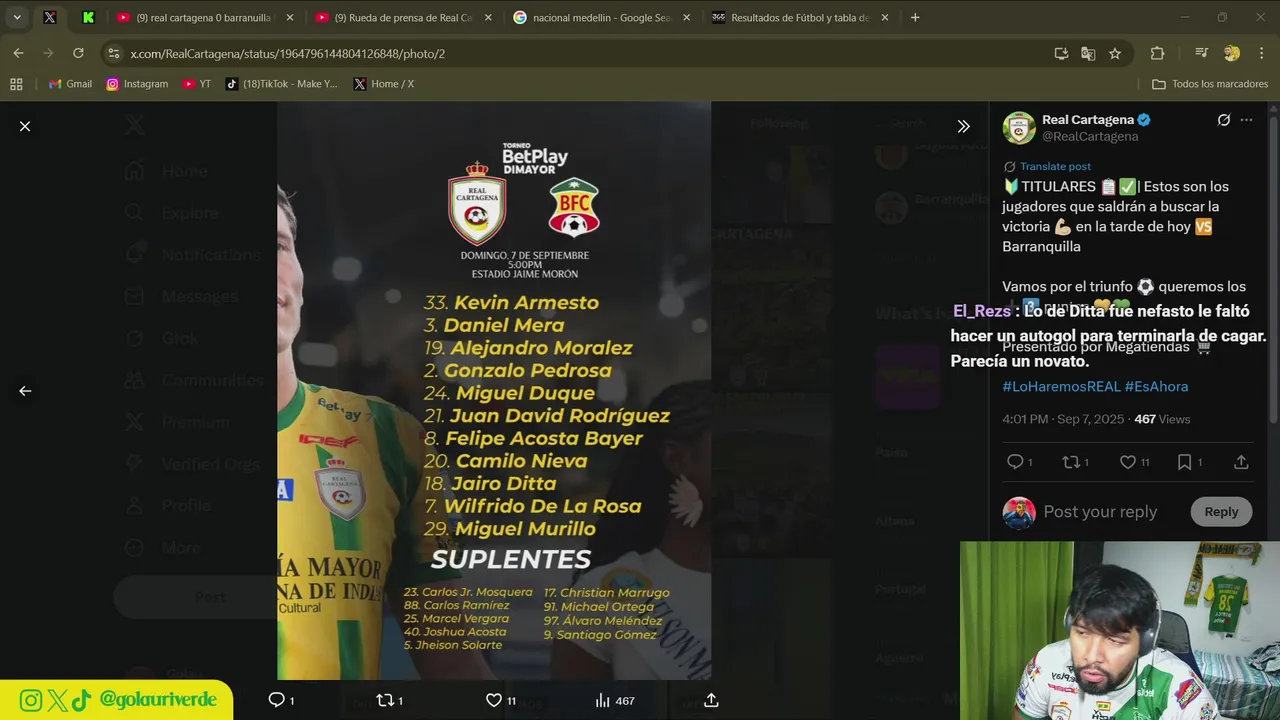This screenshot has height=720, width=1280.
Task: Open hashtag #LoHaremosREAL
Action: pos(1061,386)
